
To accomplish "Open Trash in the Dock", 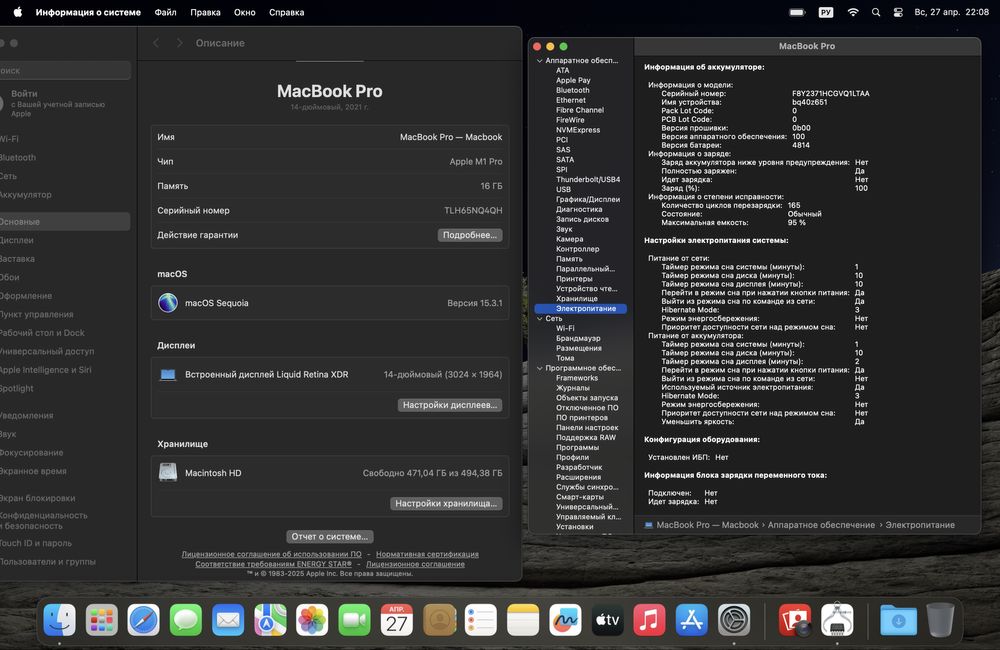I will (940, 619).
